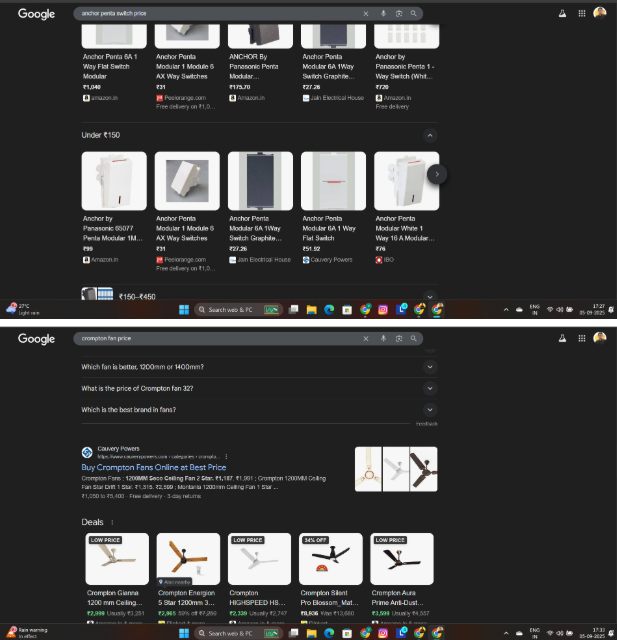Open profile avatar in crompton fan window
The image size is (617, 640).
click(599, 338)
